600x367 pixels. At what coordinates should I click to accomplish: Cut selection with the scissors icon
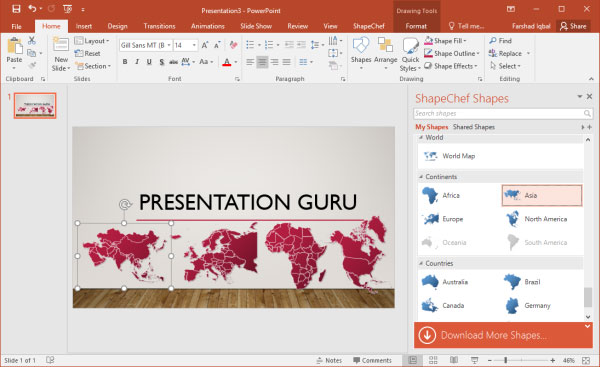click(31, 40)
